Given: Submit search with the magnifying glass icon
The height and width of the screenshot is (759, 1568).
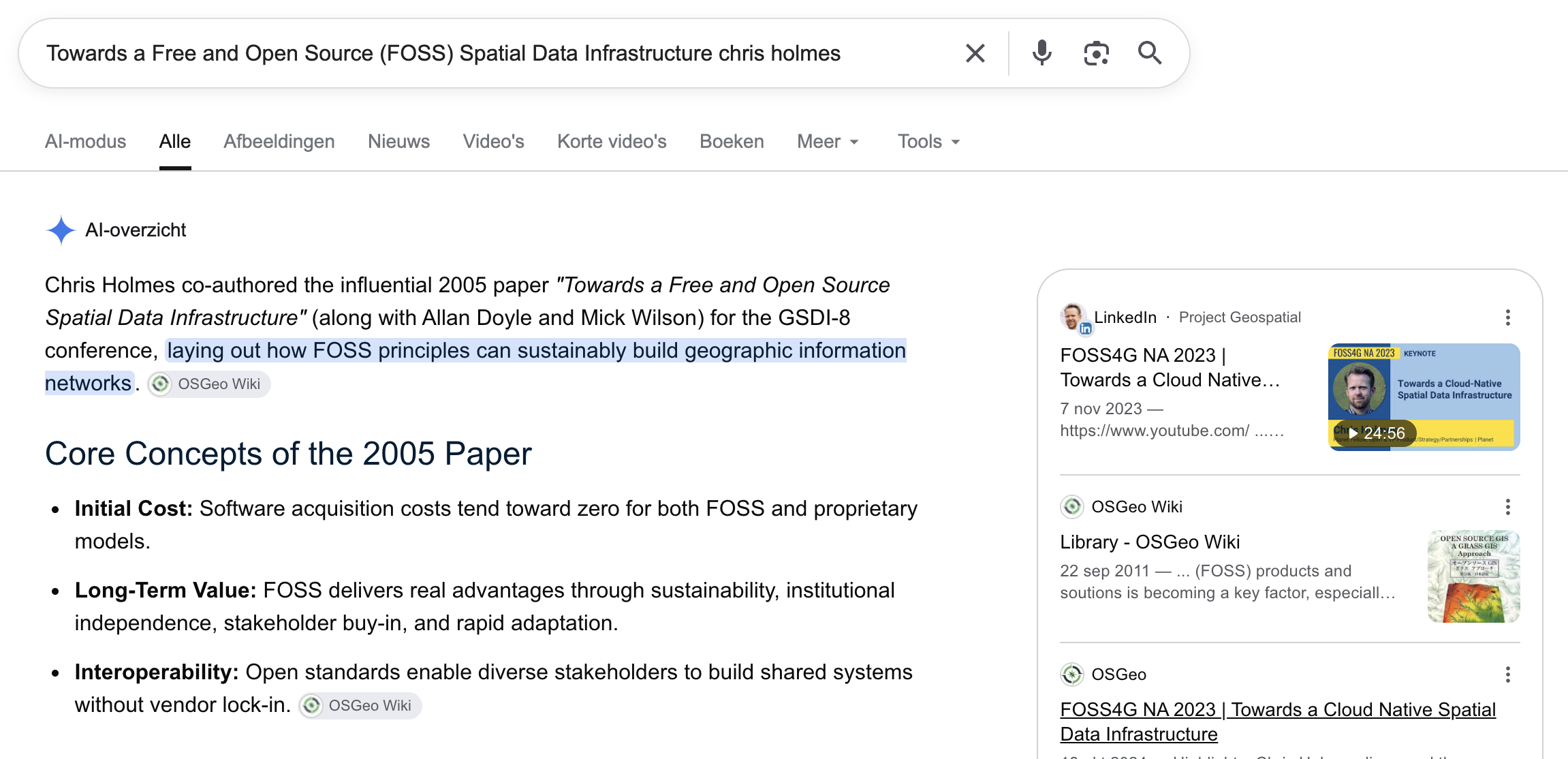Looking at the screenshot, I should 1150,53.
